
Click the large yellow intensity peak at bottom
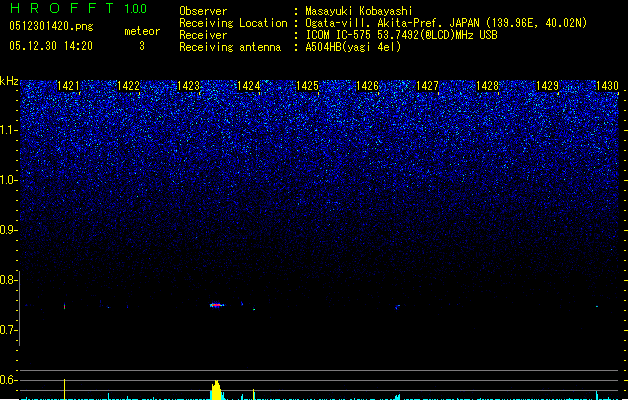pyautogui.click(x=217, y=390)
